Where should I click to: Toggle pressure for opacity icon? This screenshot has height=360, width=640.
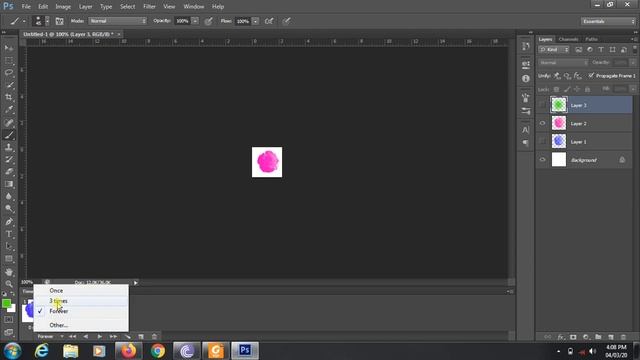[x=209, y=21]
